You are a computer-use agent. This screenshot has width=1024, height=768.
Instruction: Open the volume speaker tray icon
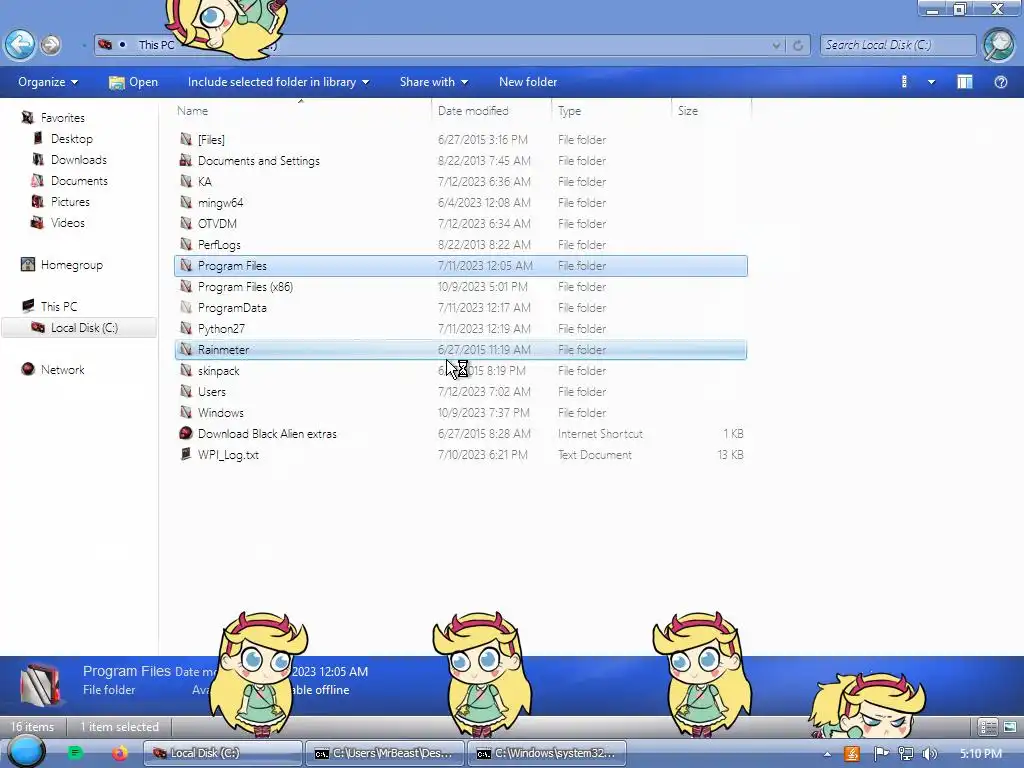pyautogui.click(x=930, y=754)
